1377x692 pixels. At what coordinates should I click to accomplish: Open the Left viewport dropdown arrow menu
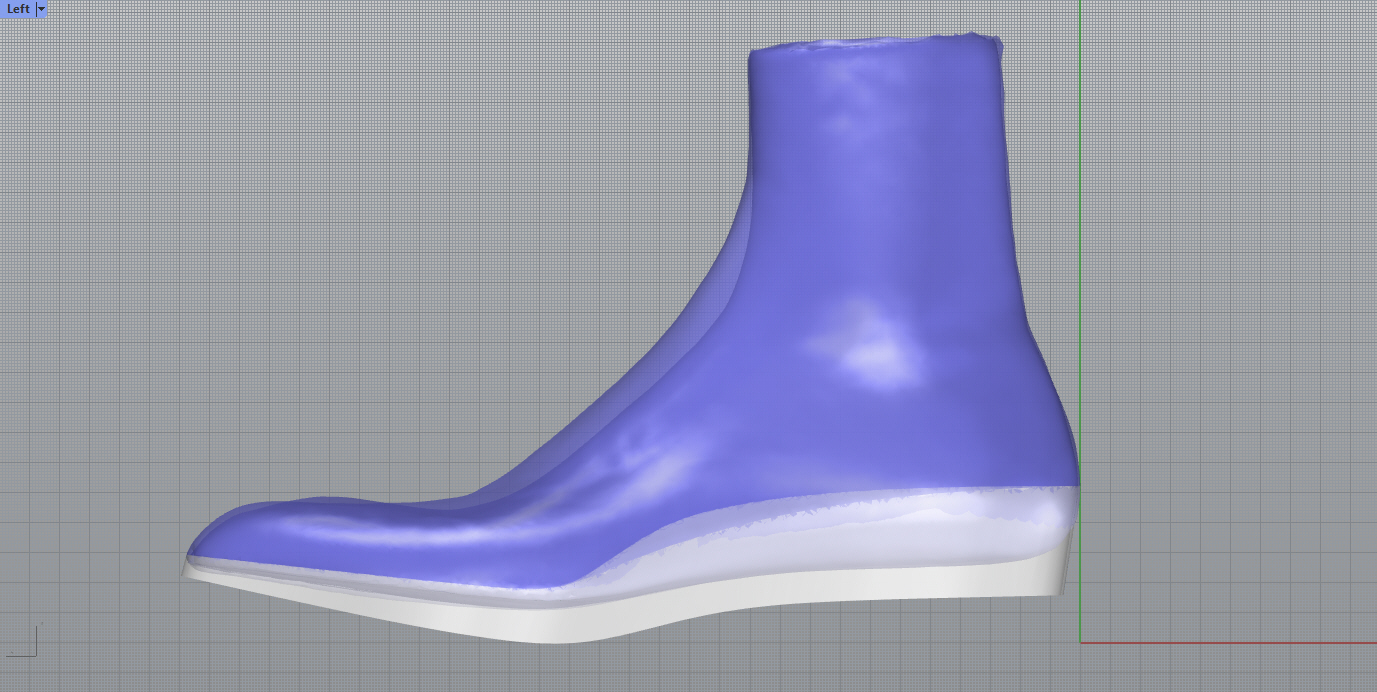41,9
